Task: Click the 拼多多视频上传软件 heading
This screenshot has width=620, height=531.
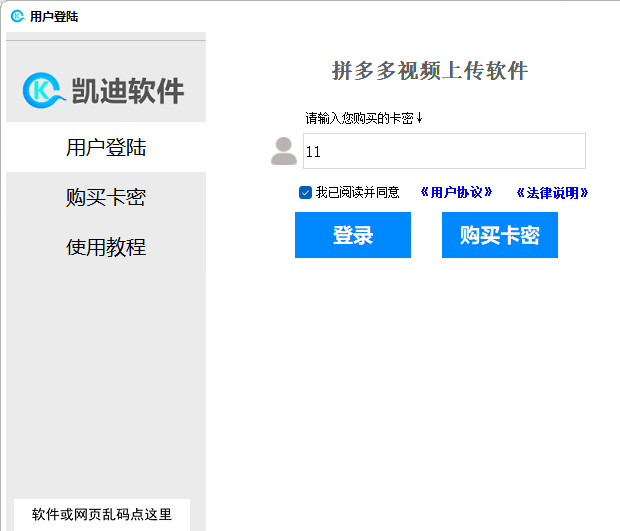Action: click(430, 71)
